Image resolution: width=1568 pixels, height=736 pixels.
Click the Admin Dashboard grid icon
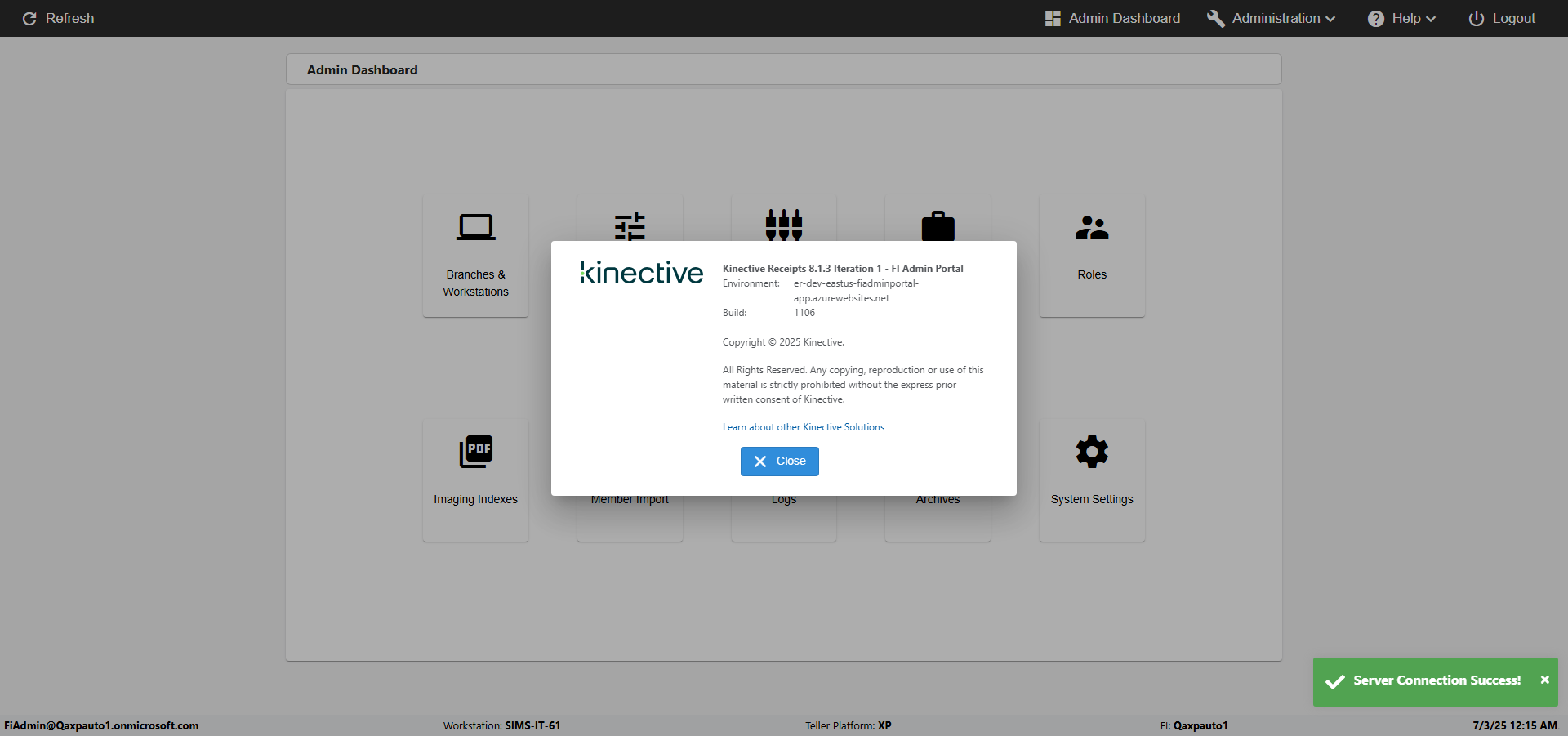pos(1053,19)
